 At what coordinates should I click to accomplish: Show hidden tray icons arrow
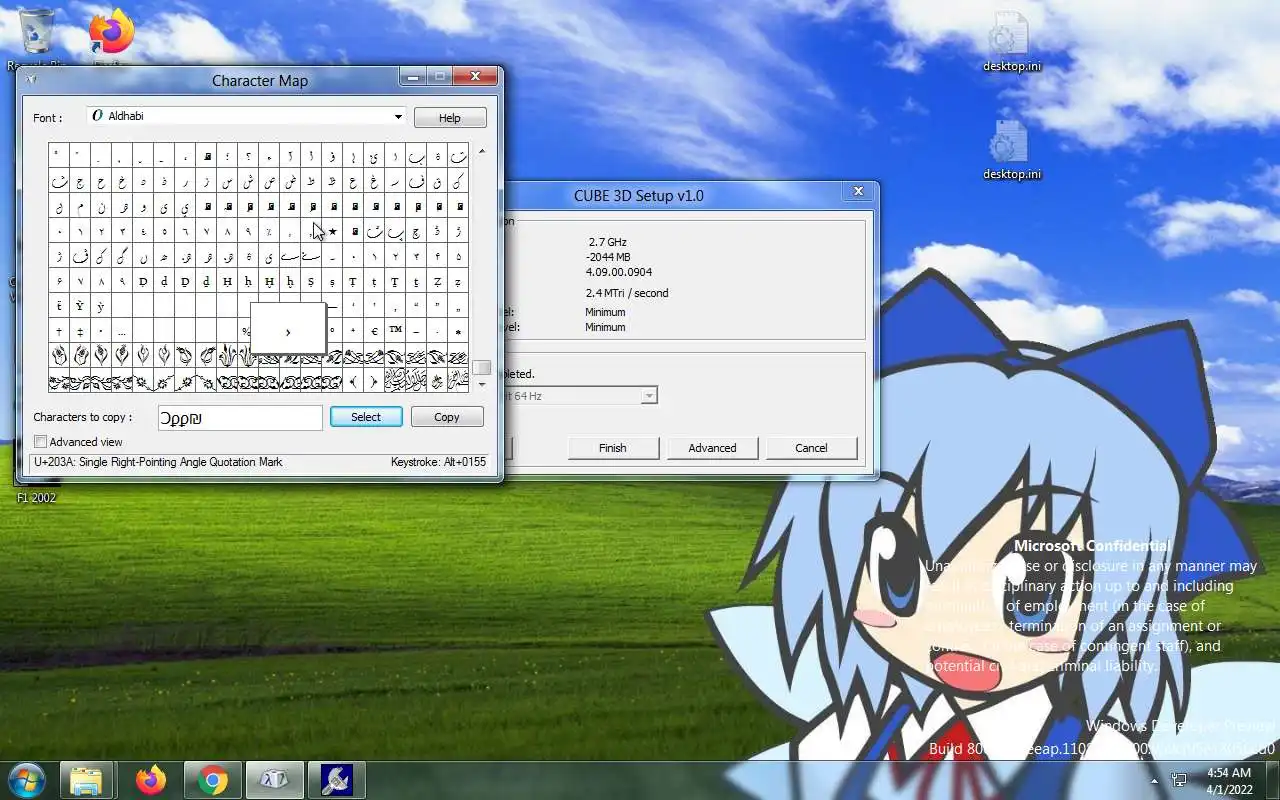coord(1154,780)
